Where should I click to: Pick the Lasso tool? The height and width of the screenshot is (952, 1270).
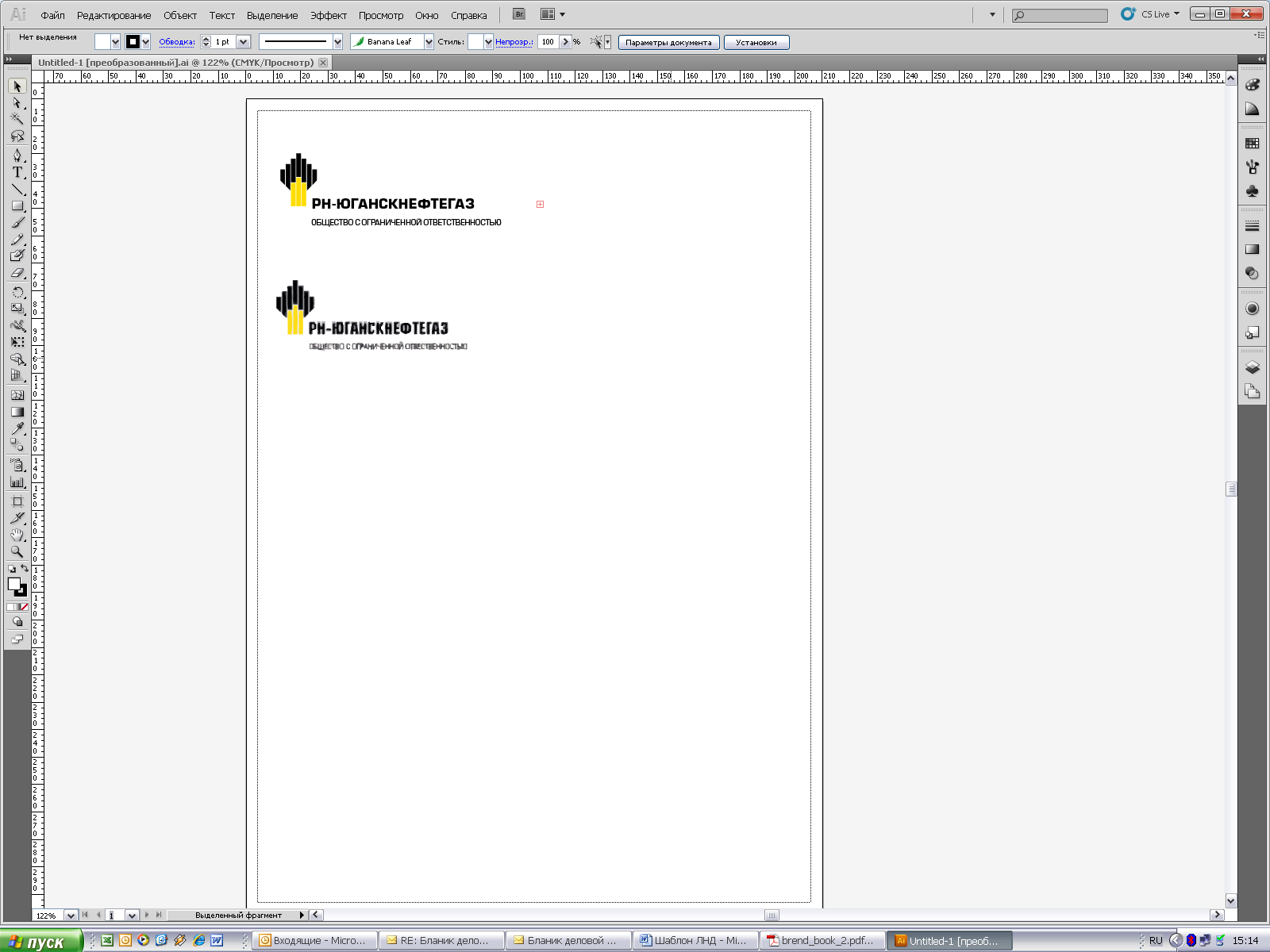click(x=17, y=136)
